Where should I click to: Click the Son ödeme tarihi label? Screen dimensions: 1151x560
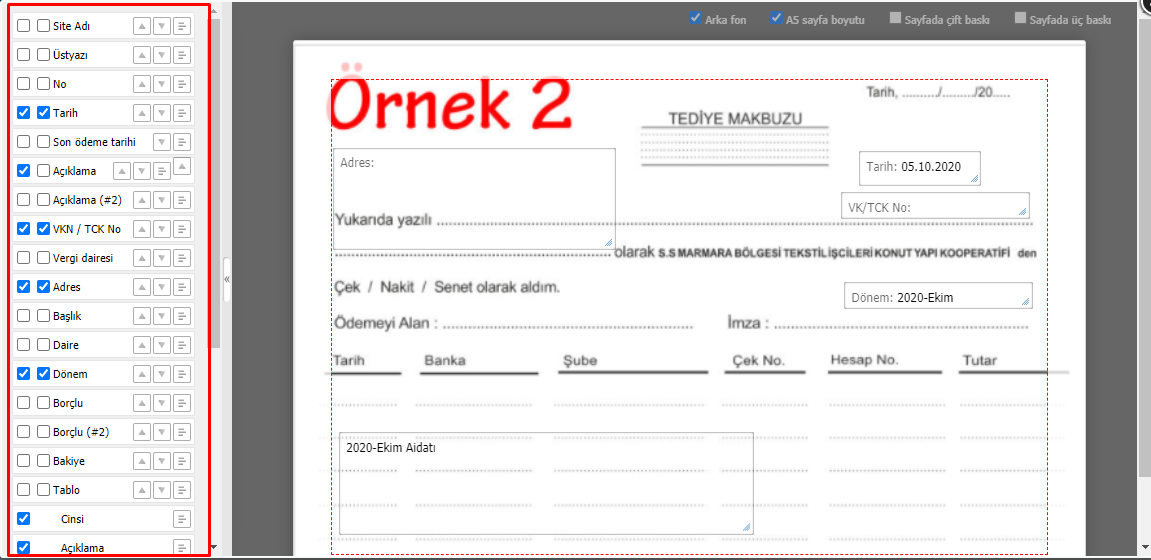95,142
